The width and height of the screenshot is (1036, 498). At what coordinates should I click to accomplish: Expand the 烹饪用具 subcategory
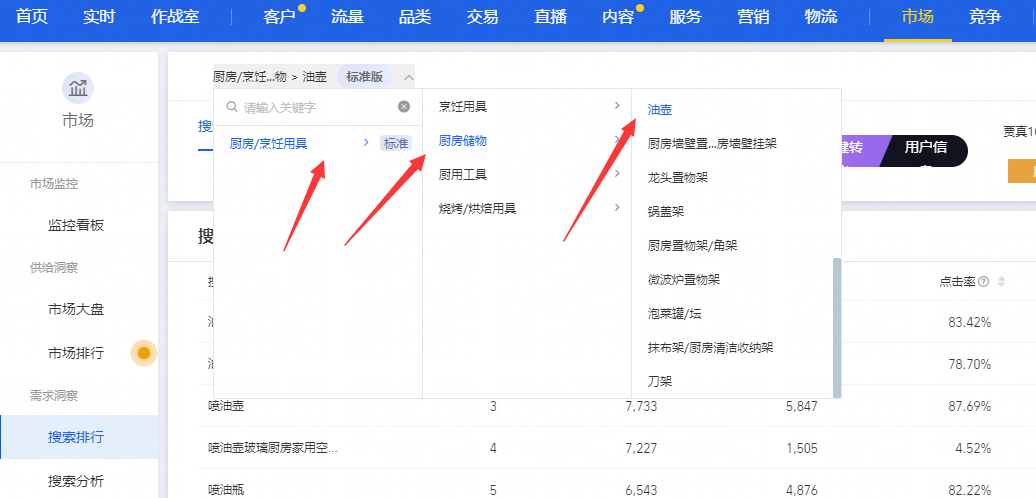(617, 106)
